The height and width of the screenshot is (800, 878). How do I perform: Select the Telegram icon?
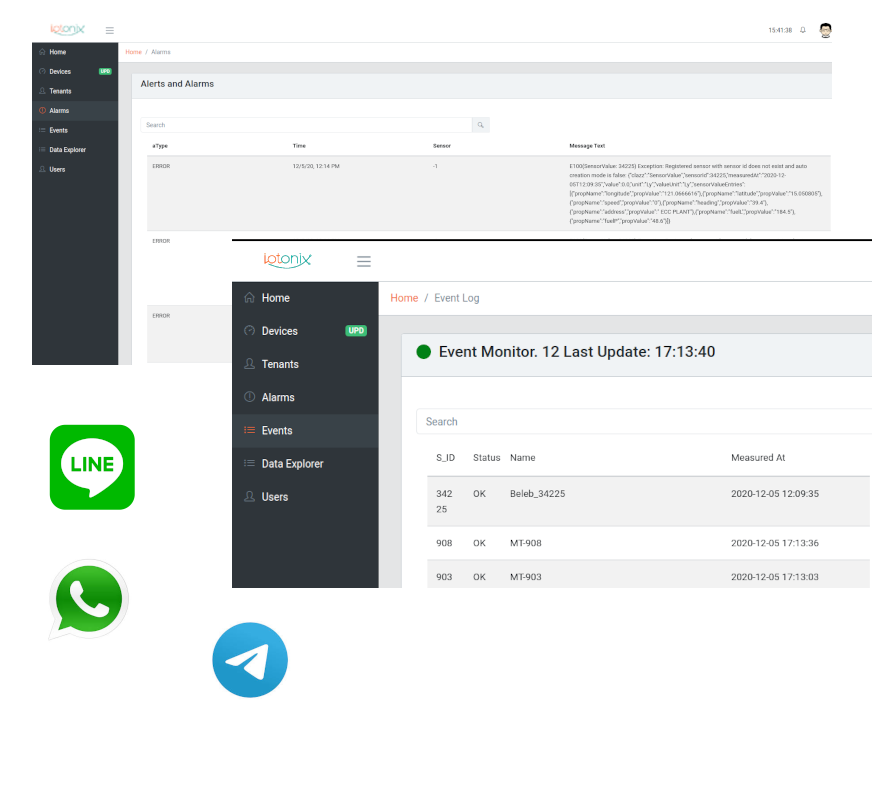[250, 660]
